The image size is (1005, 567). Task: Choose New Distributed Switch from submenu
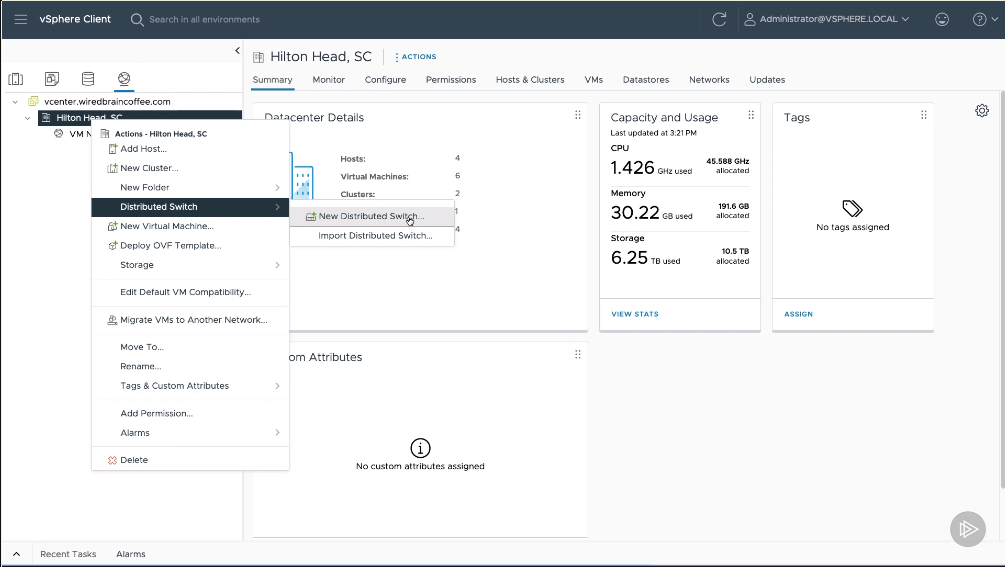(x=371, y=216)
